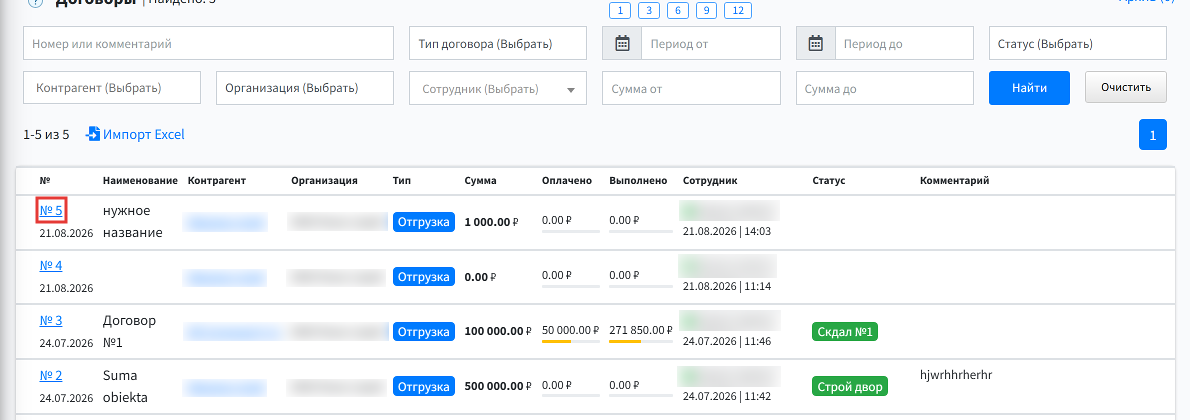
Task: Click the Импорт Excel file icon
Action: tap(93, 134)
